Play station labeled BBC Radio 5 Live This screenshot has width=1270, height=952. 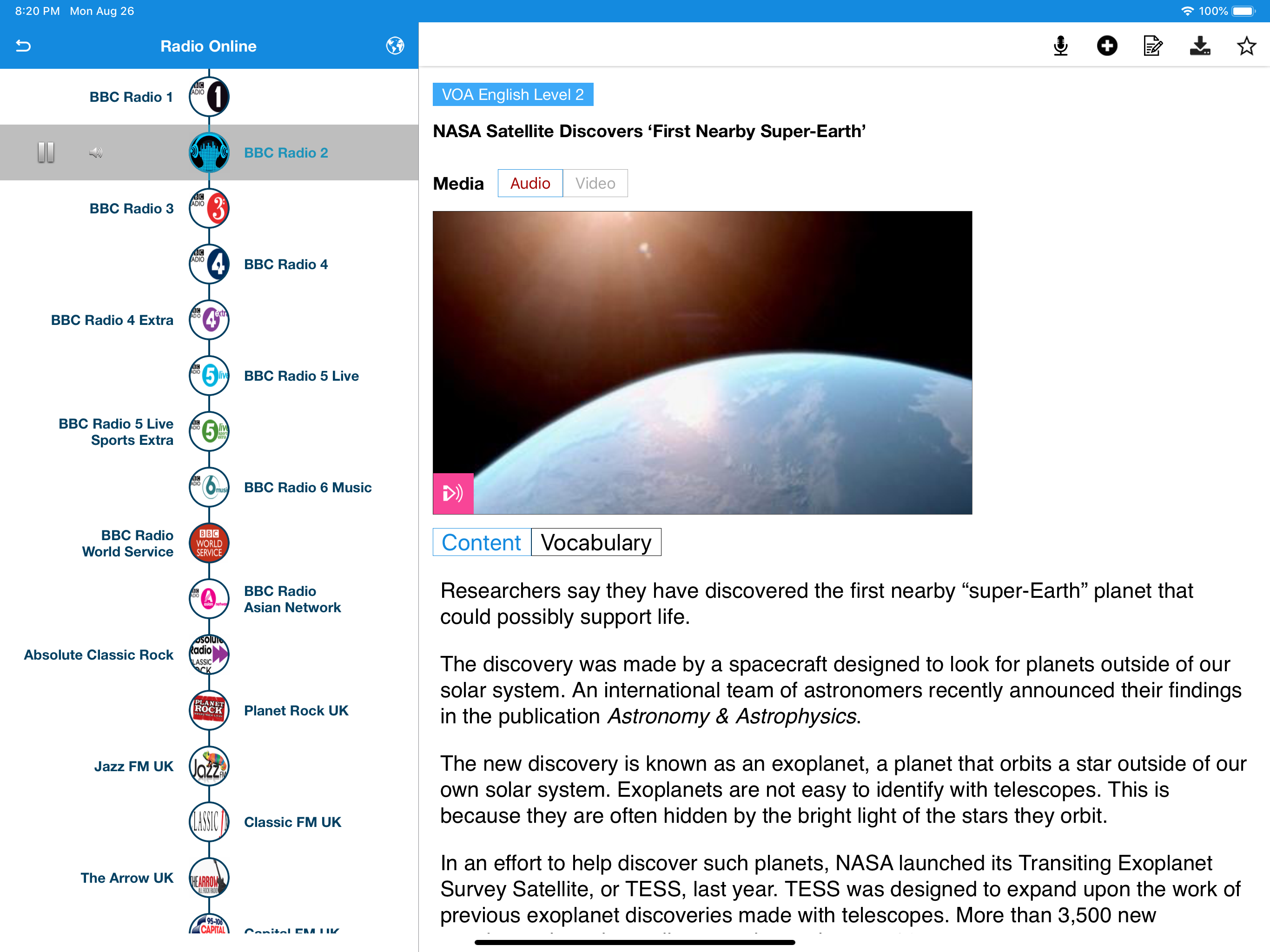coord(301,376)
